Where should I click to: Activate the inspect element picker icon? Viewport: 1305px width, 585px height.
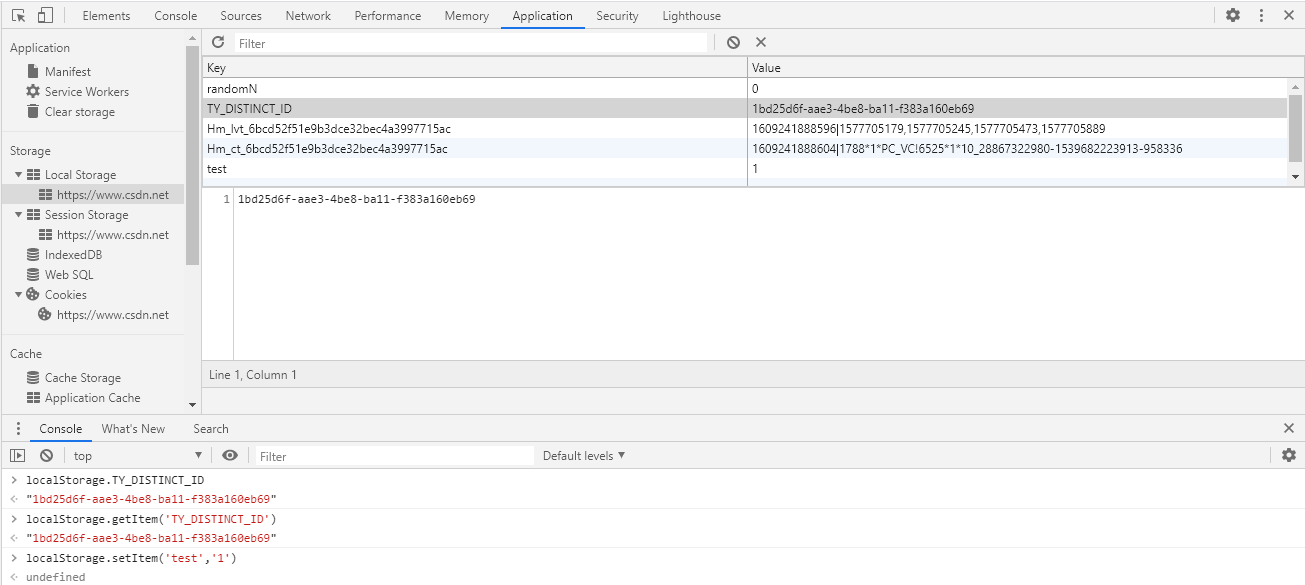coord(19,15)
